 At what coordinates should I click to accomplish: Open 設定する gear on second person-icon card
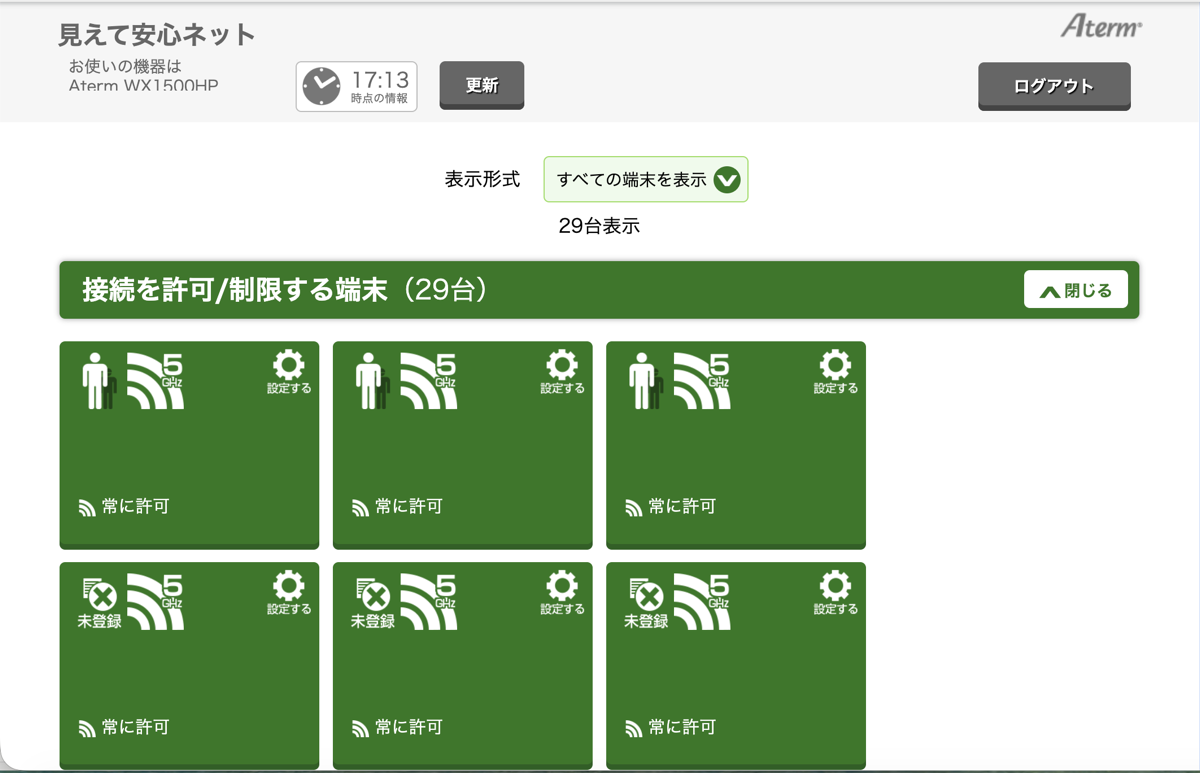[562, 372]
